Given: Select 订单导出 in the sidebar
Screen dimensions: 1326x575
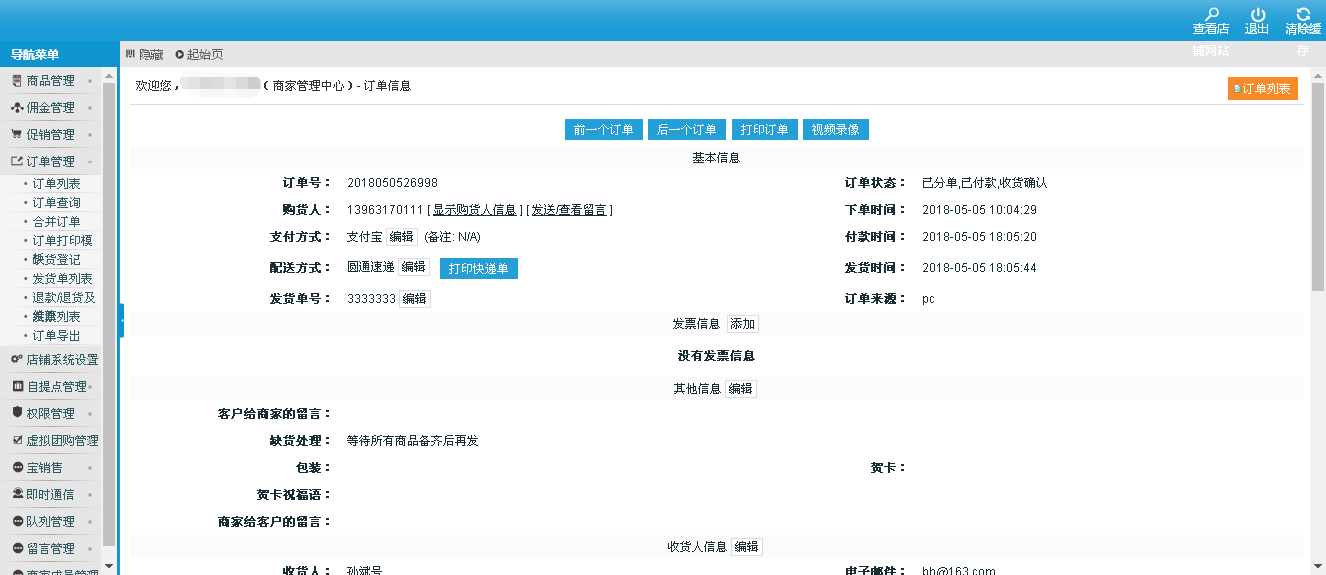Looking at the screenshot, I should click(x=56, y=336).
